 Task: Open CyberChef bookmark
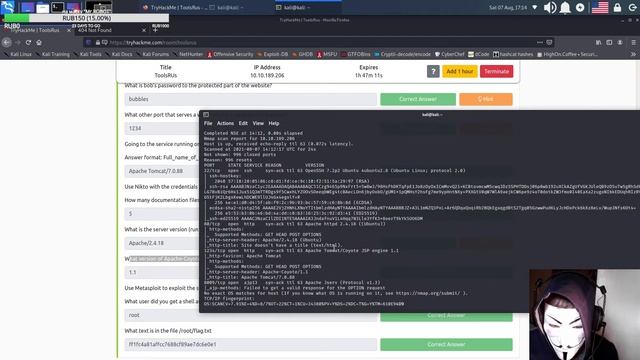(x=450, y=54)
